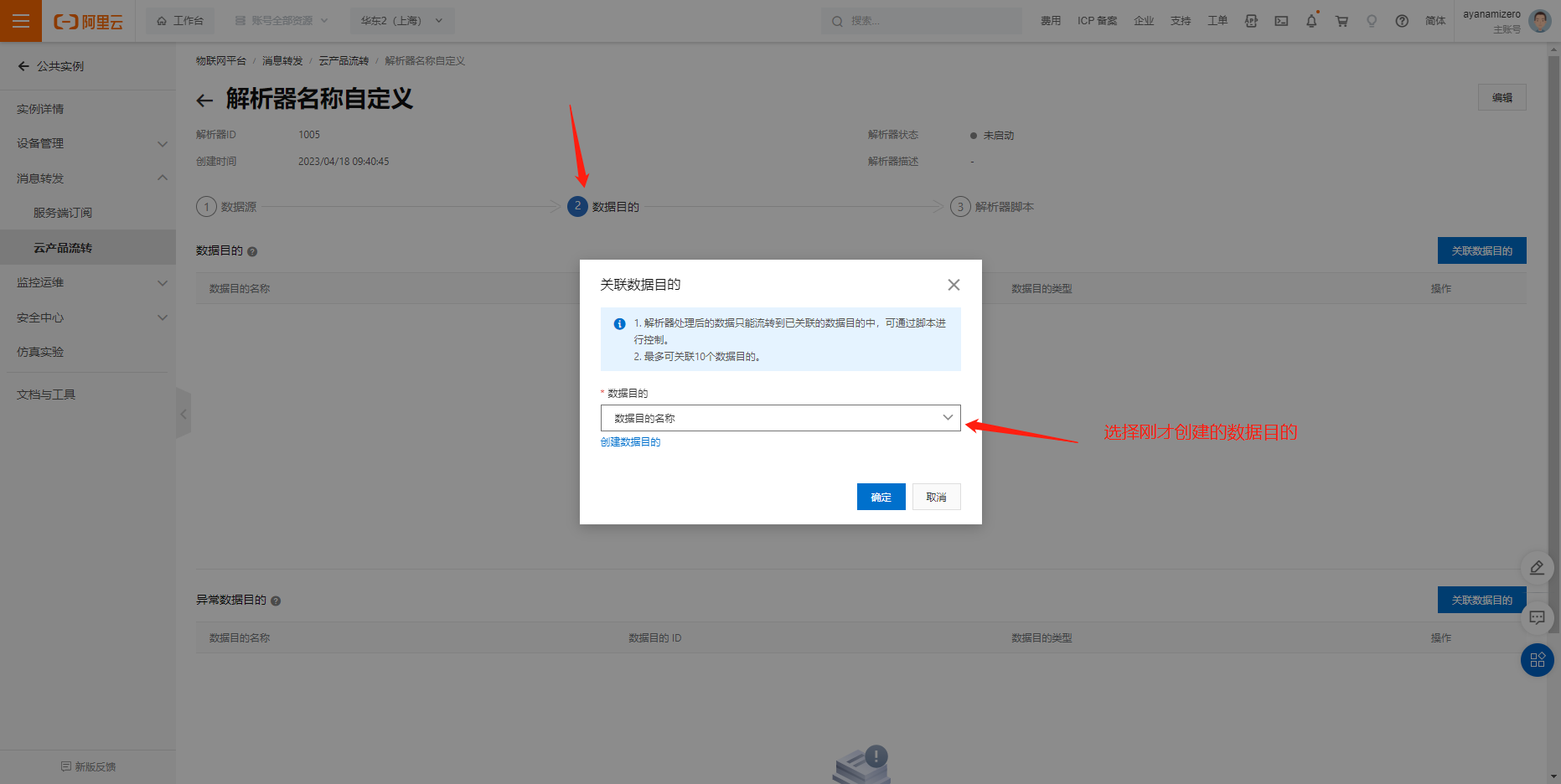Select 服务端订阅 in the sidebar
The image size is (1561, 784).
[x=63, y=213]
